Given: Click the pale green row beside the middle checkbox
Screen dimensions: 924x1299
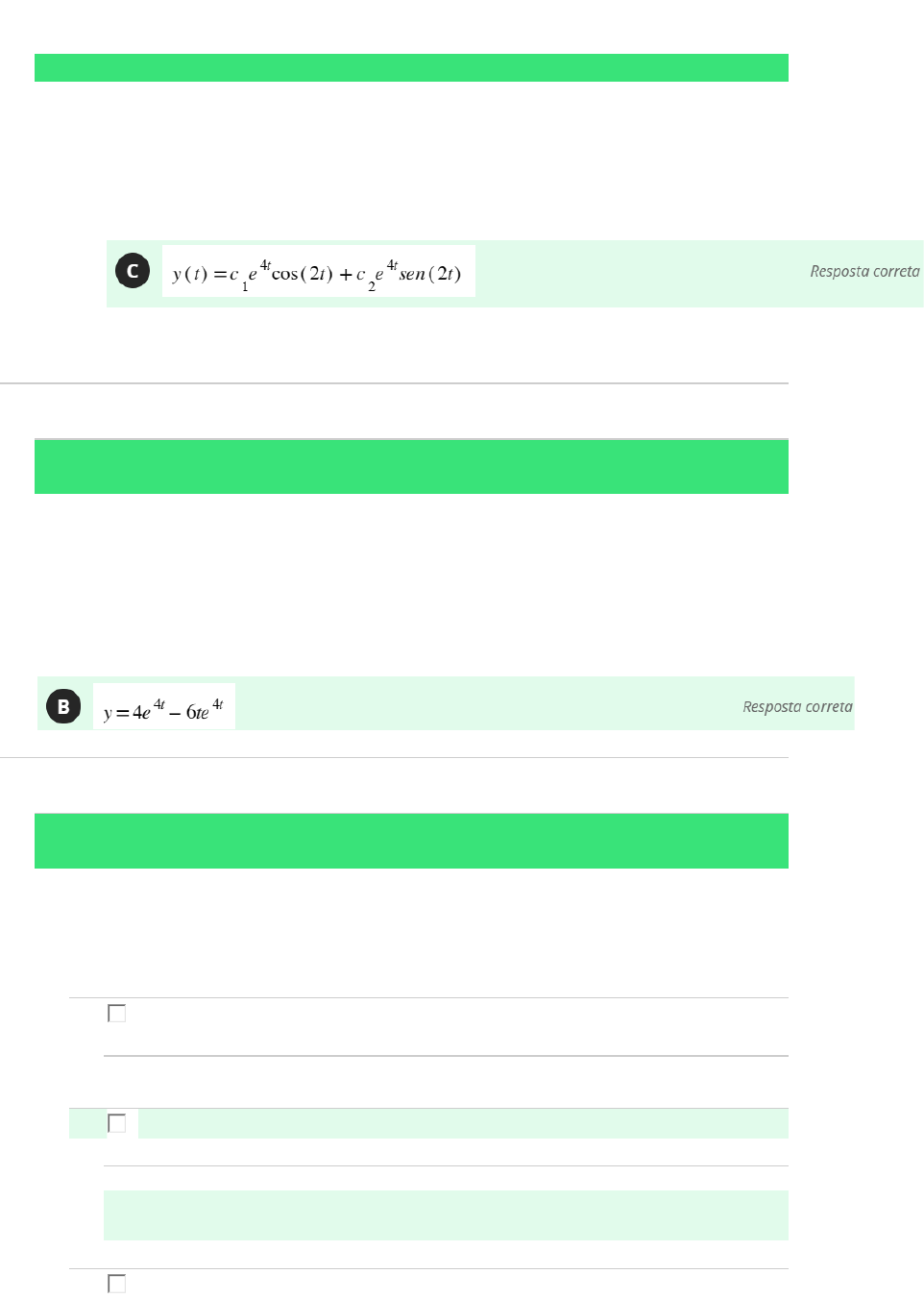Looking at the screenshot, I should coord(461,1123).
